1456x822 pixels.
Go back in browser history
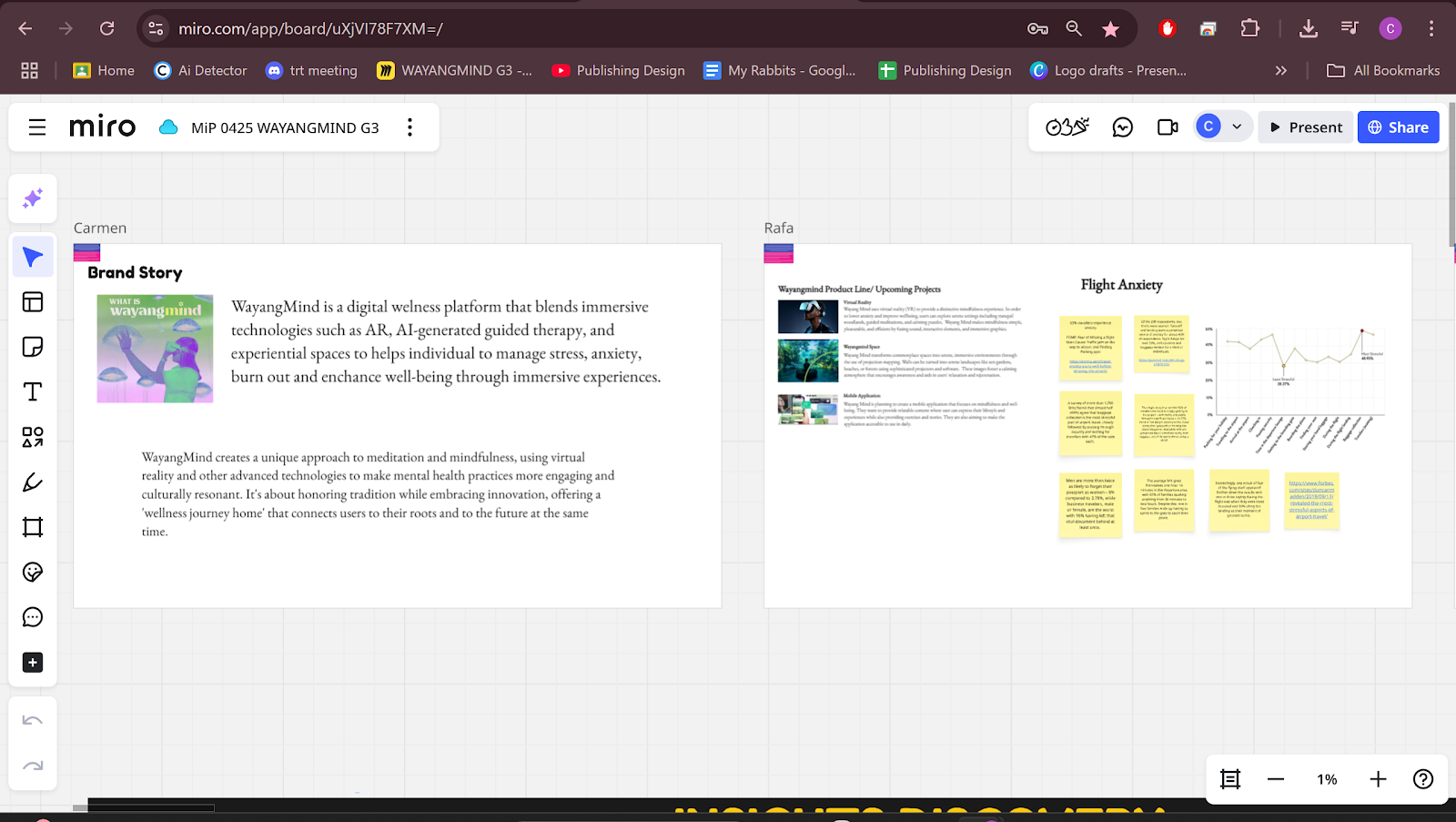pyautogui.click(x=25, y=29)
